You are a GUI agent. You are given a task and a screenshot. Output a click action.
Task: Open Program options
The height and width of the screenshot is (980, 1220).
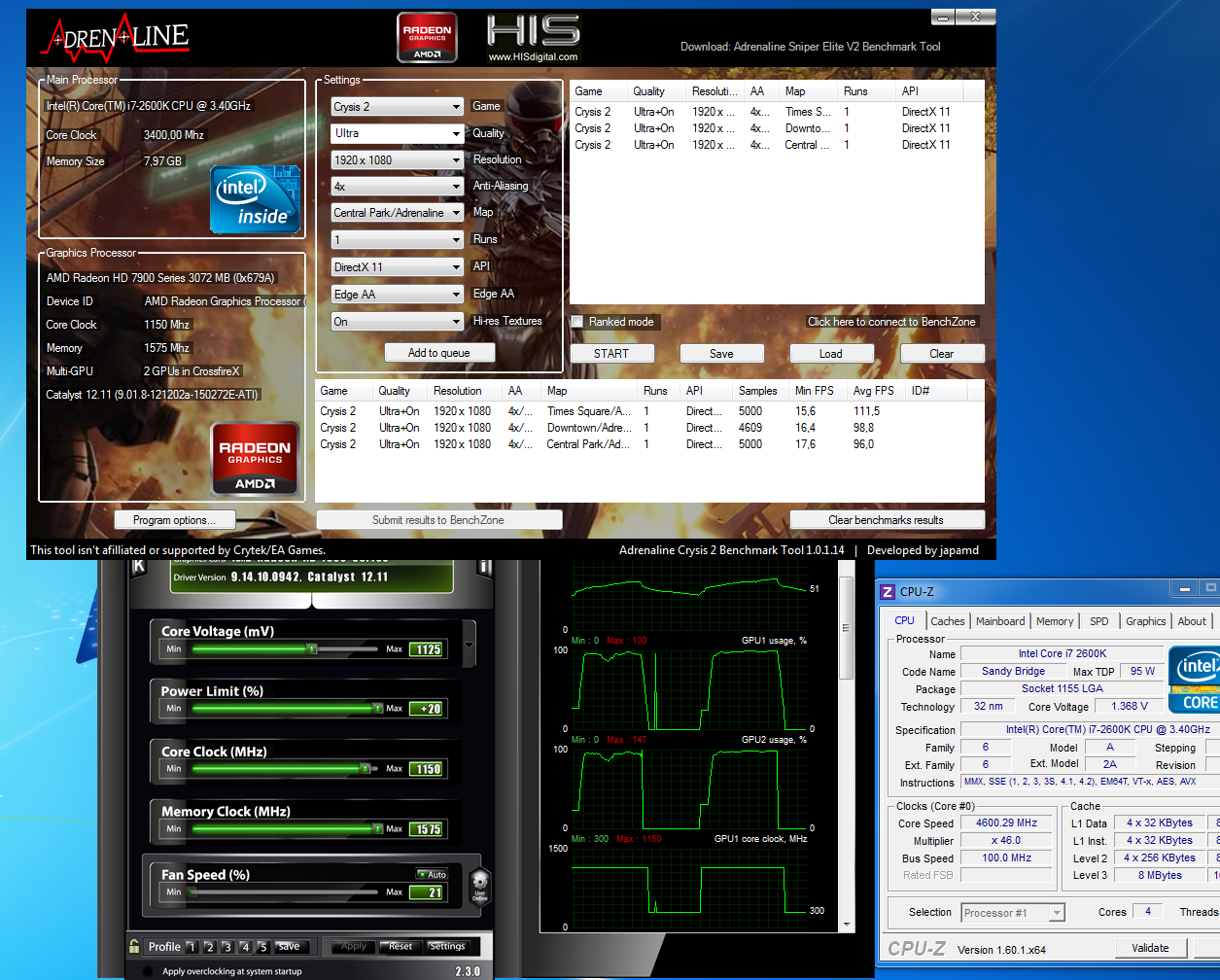tap(177, 520)
